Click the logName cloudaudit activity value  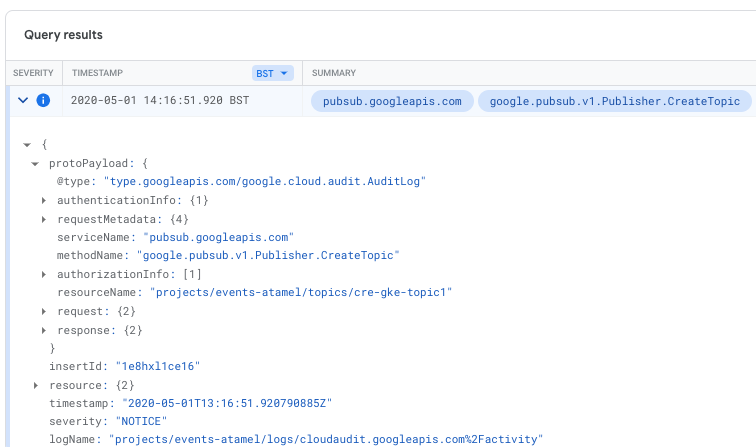pos(326,440)
